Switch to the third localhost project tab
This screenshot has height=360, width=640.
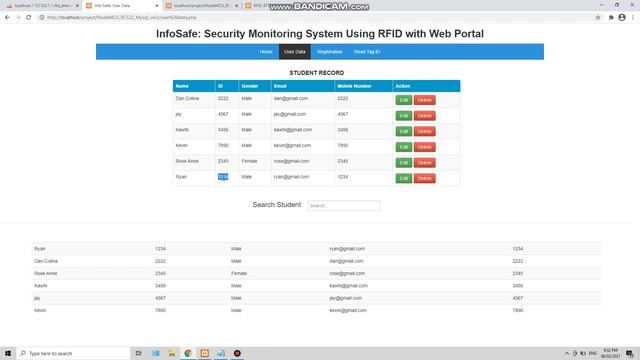click(202, 6)
